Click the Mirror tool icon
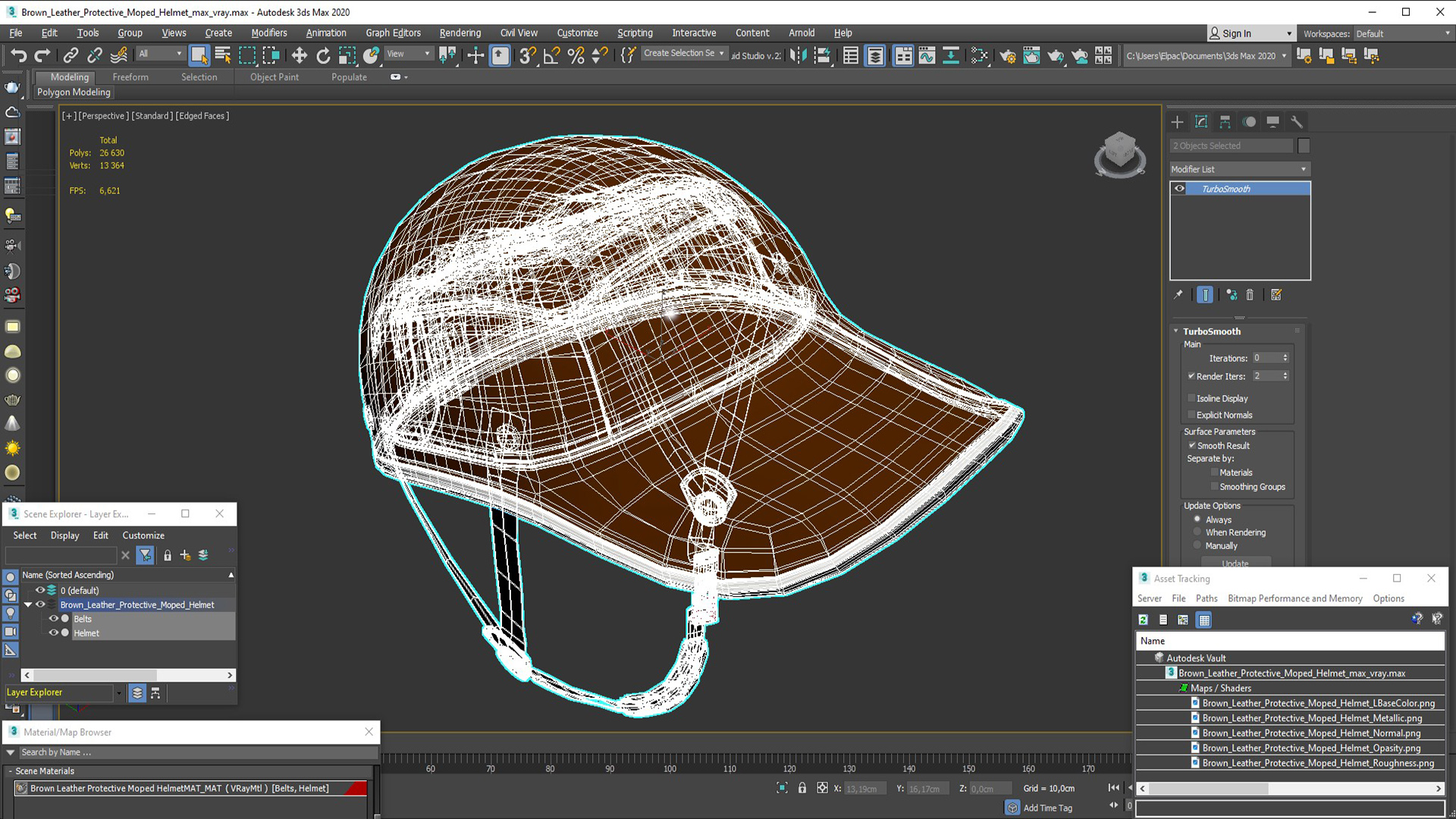1456x819 pixels. [x=798, y=55]
